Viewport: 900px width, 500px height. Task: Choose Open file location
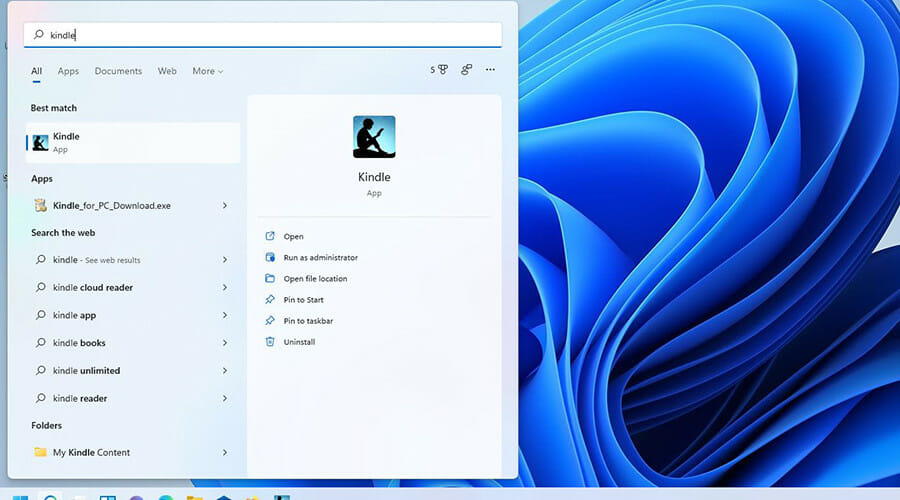315,278
